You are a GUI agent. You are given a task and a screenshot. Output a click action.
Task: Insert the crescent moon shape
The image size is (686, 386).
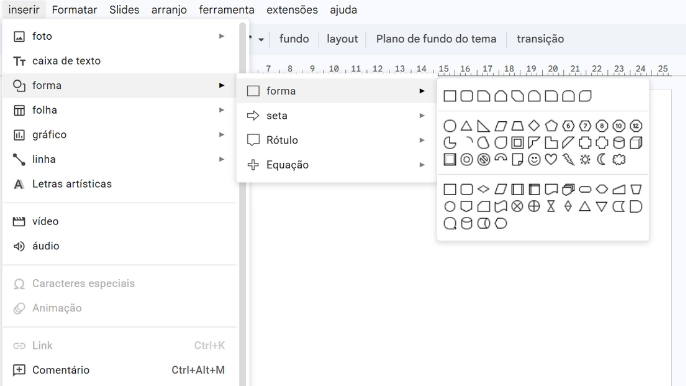pyautogui.click(x=602, y=160)
